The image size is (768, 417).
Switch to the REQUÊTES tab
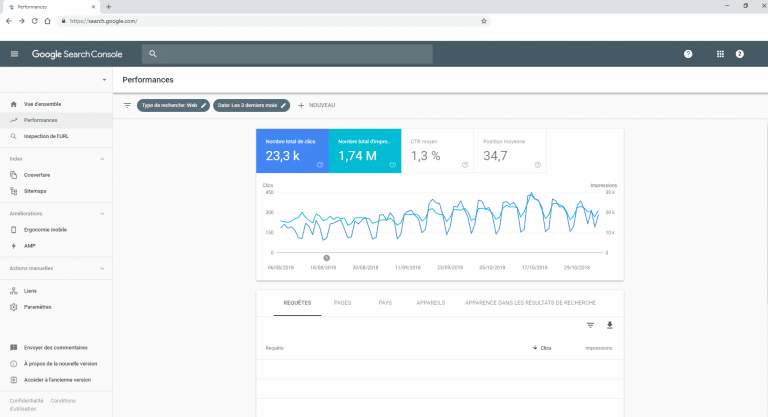[297, 303]
